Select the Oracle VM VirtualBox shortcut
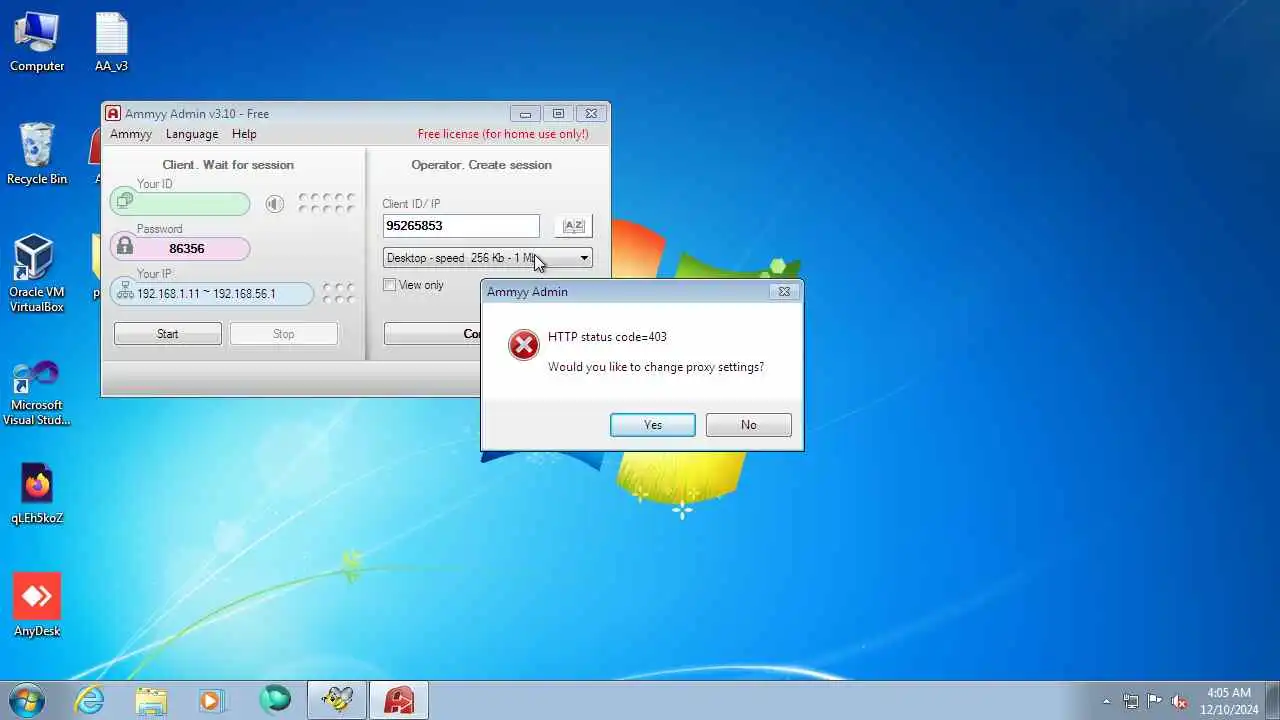 [37, 274]
